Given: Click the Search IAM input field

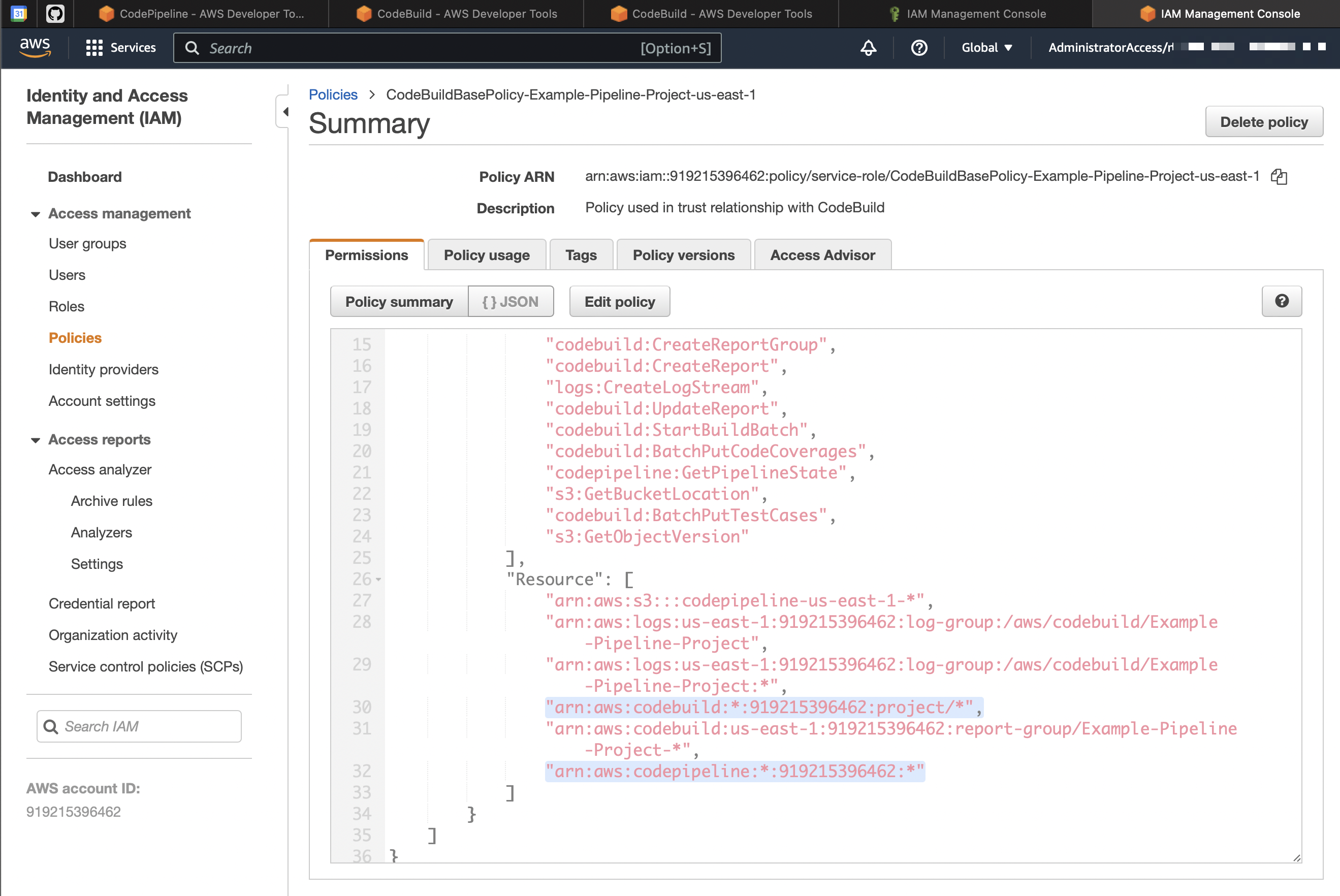Looking at the screenshot, I should coord(139,726).
